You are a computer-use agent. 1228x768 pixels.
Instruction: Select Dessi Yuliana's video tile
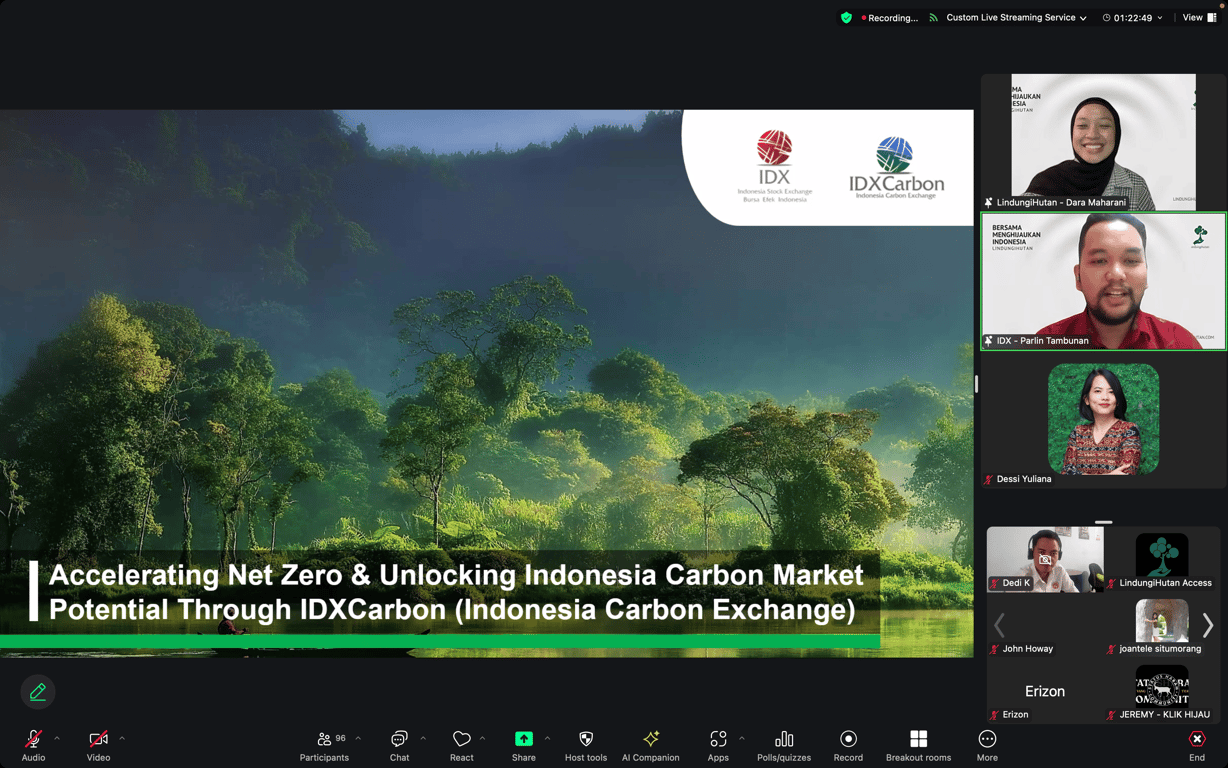pyautogui.click(x=1103, y=419)
